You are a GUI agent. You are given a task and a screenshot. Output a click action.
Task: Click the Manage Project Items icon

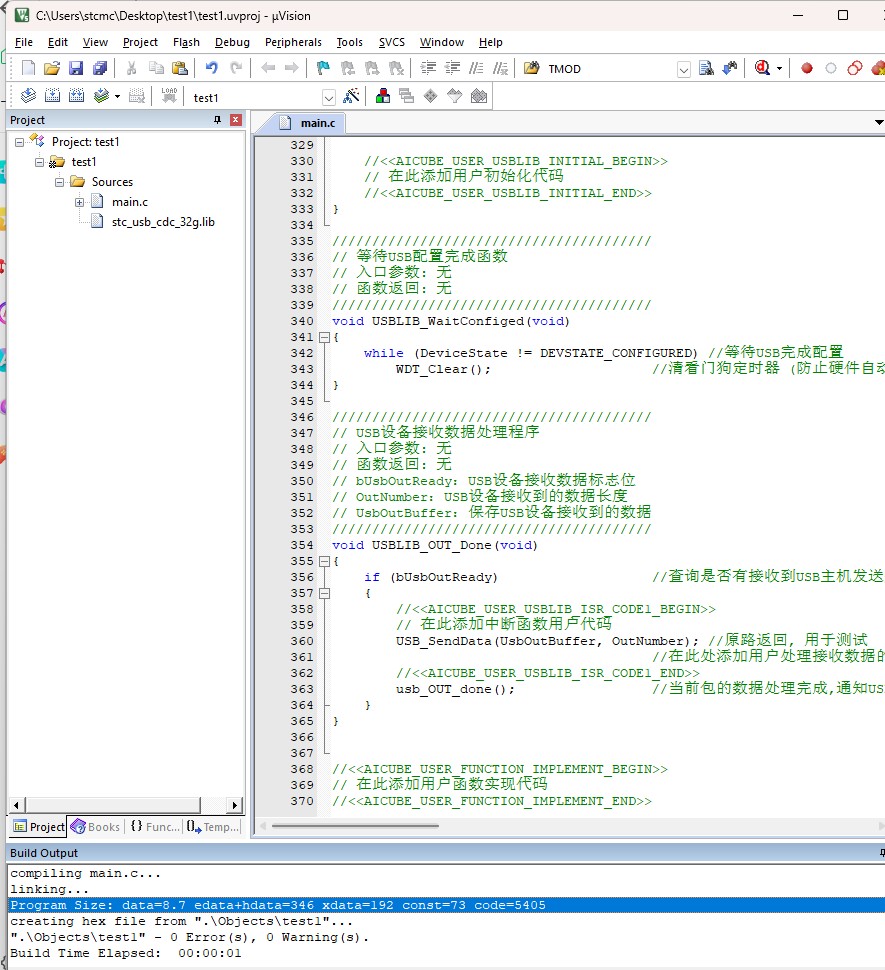coord(383,96)
